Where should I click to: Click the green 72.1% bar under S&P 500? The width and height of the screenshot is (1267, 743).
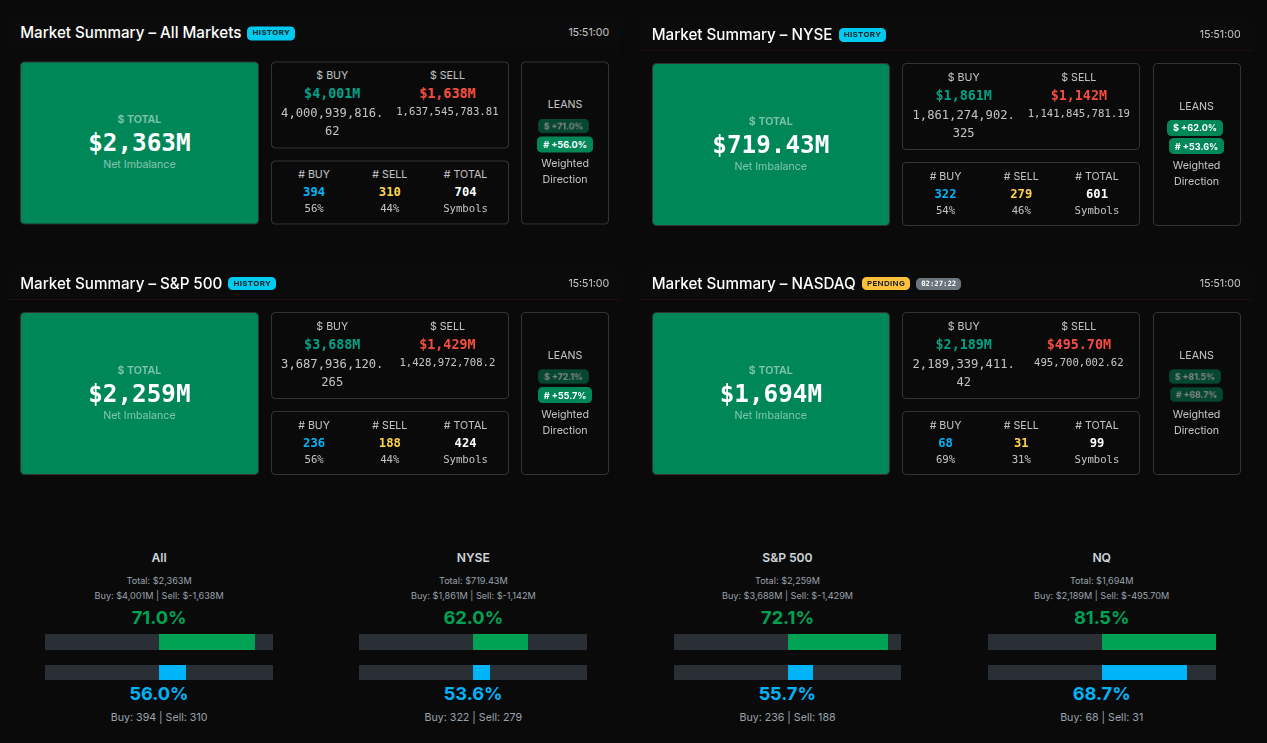point(837,642)
